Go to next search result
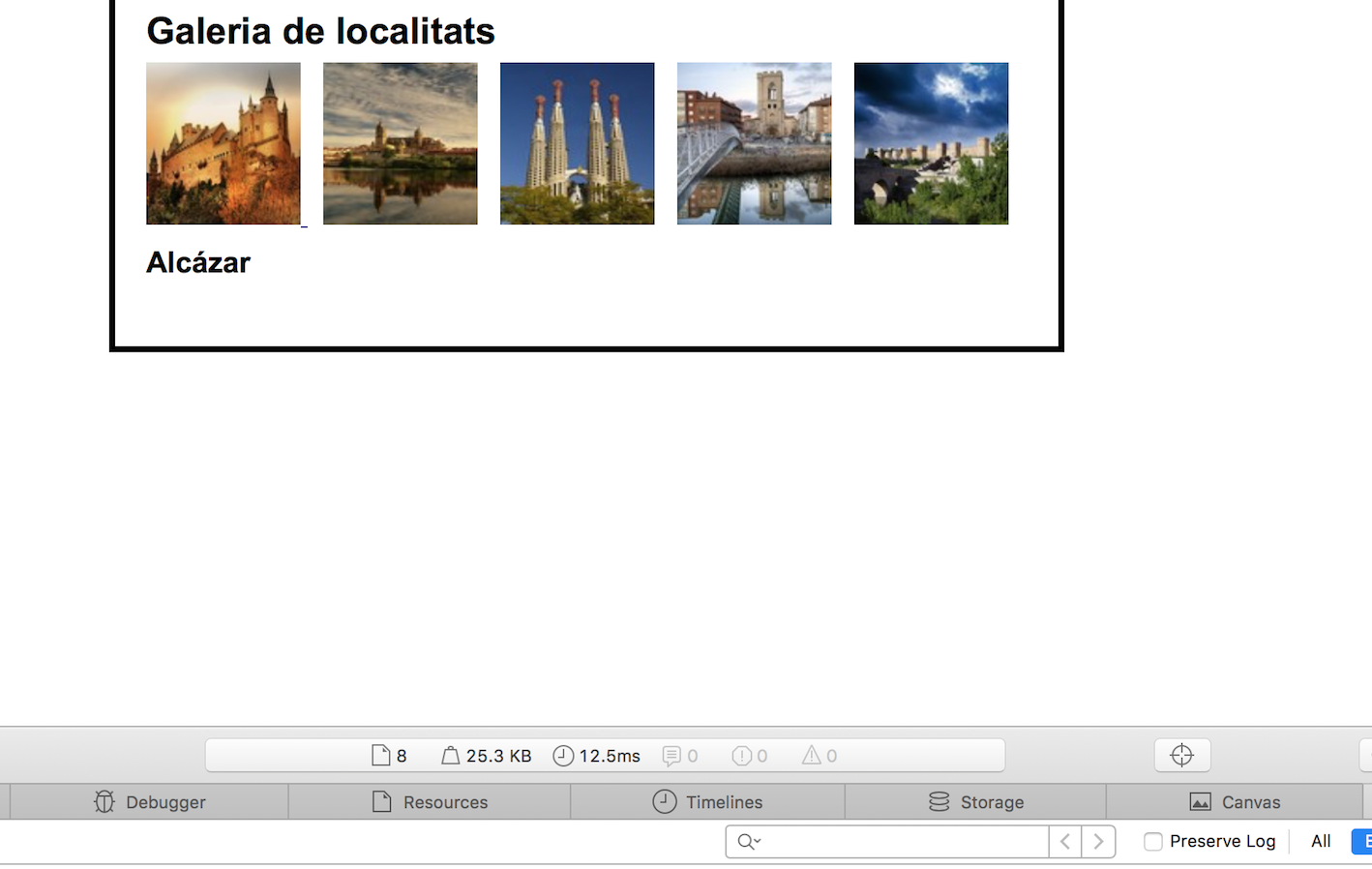The height and width of the screenshot is (869, 1372). (x=1098, y=842)
